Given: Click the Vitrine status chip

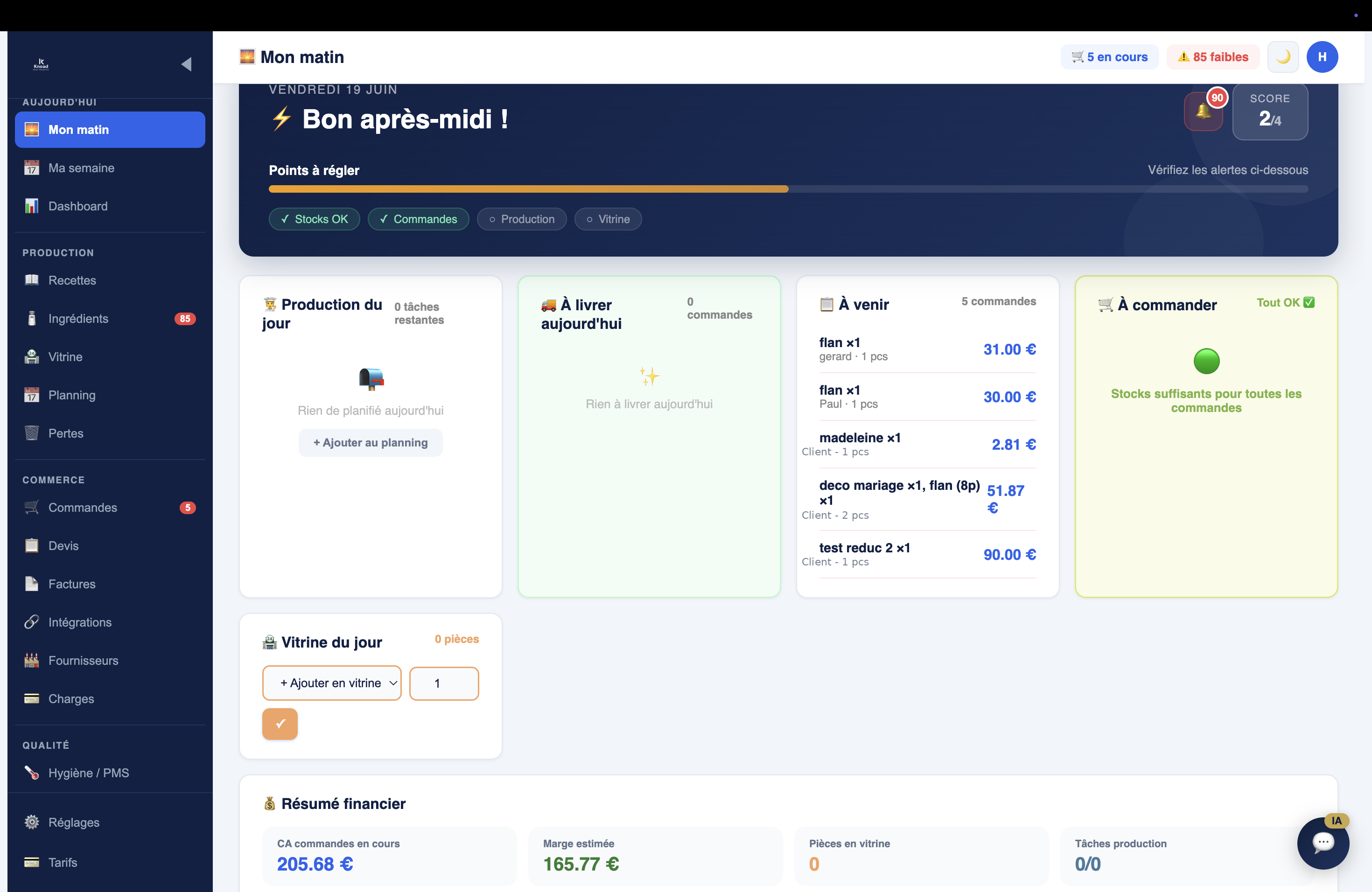Looking at the screenshot, I should click(x=608, y=219).
